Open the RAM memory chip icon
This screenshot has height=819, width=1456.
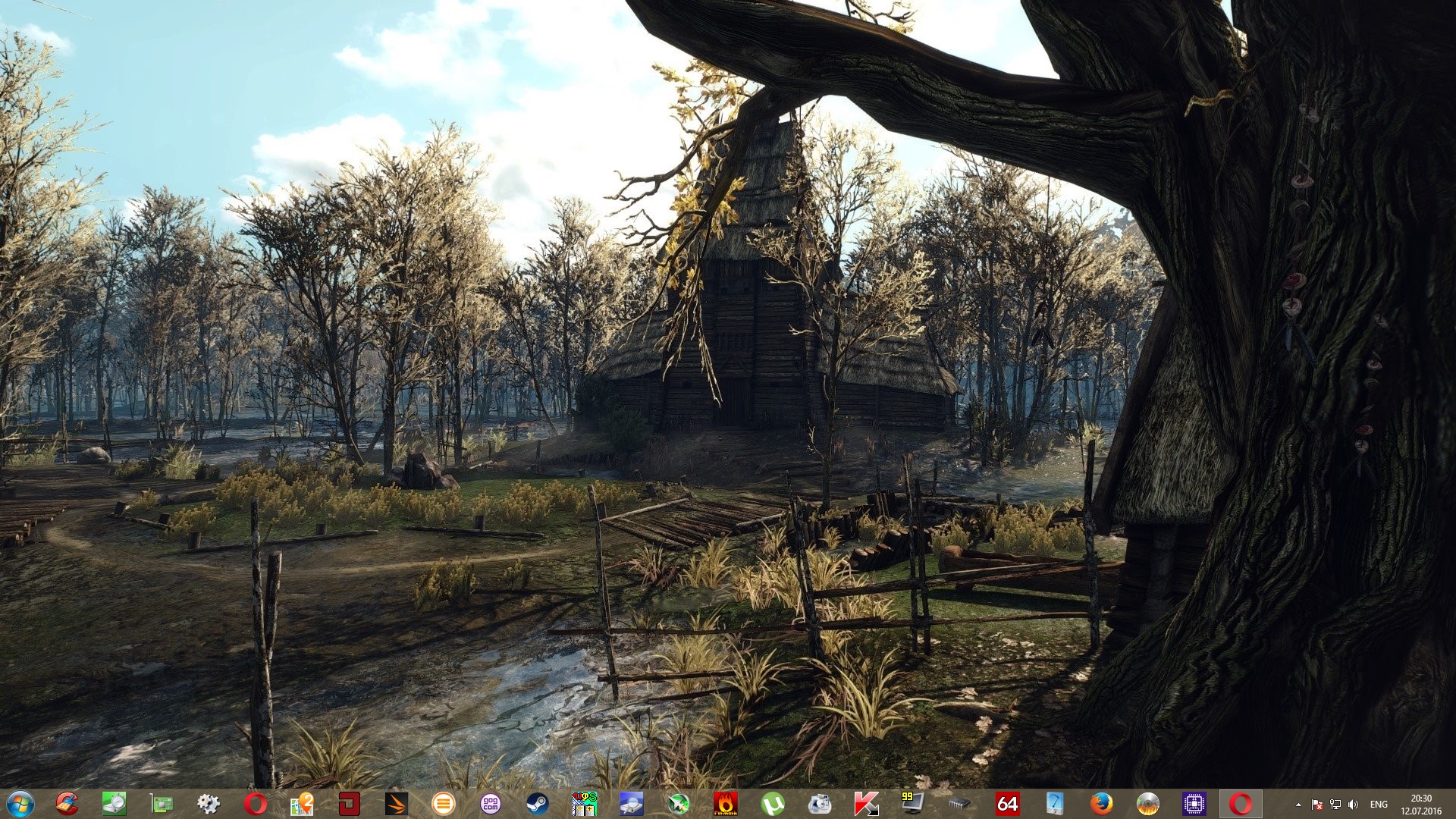960,804
